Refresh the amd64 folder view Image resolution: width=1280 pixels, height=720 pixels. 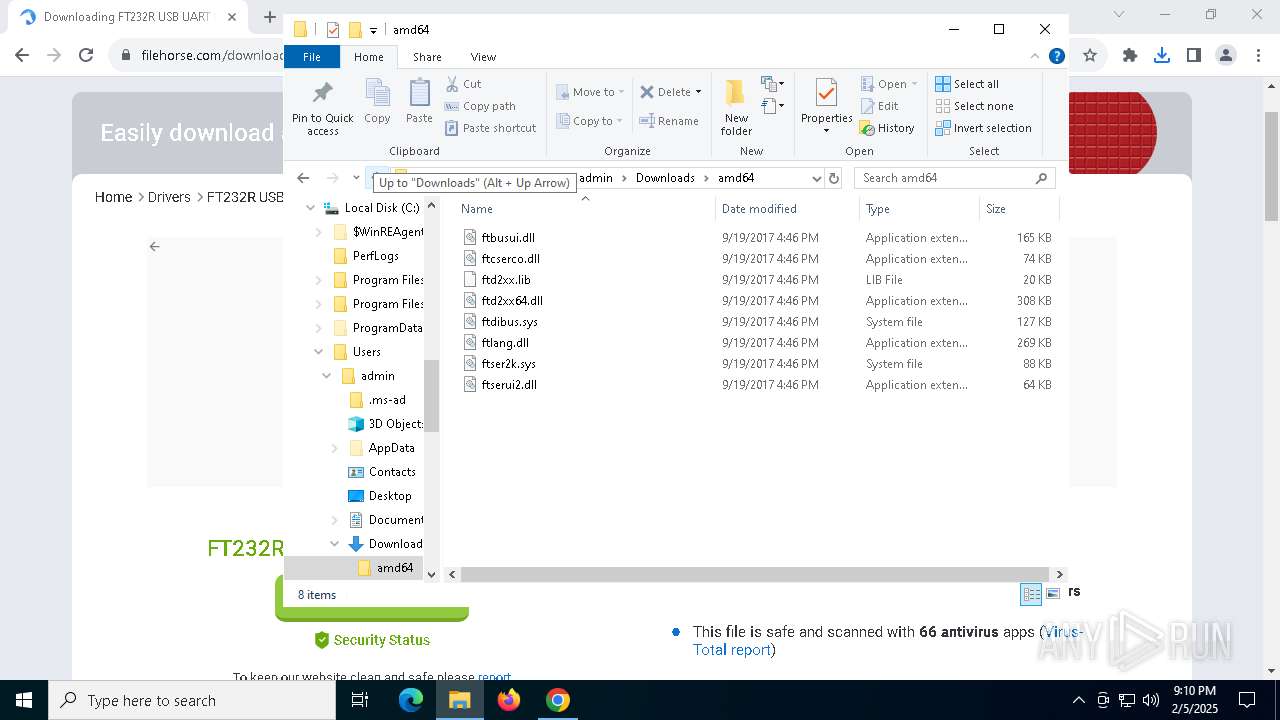pyautogui.click(x=834, y=178)
